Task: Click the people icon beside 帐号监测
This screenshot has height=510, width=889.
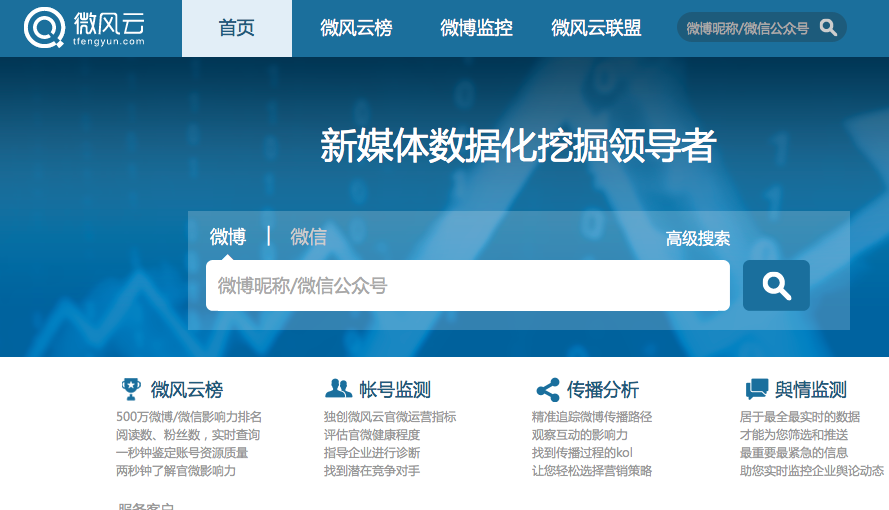Action: point(338,389)
